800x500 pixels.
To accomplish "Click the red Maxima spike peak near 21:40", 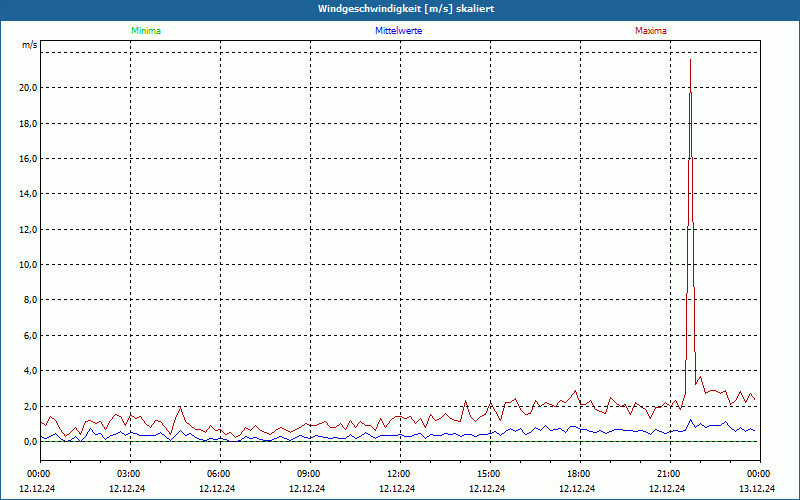I will tap(690, 60).
